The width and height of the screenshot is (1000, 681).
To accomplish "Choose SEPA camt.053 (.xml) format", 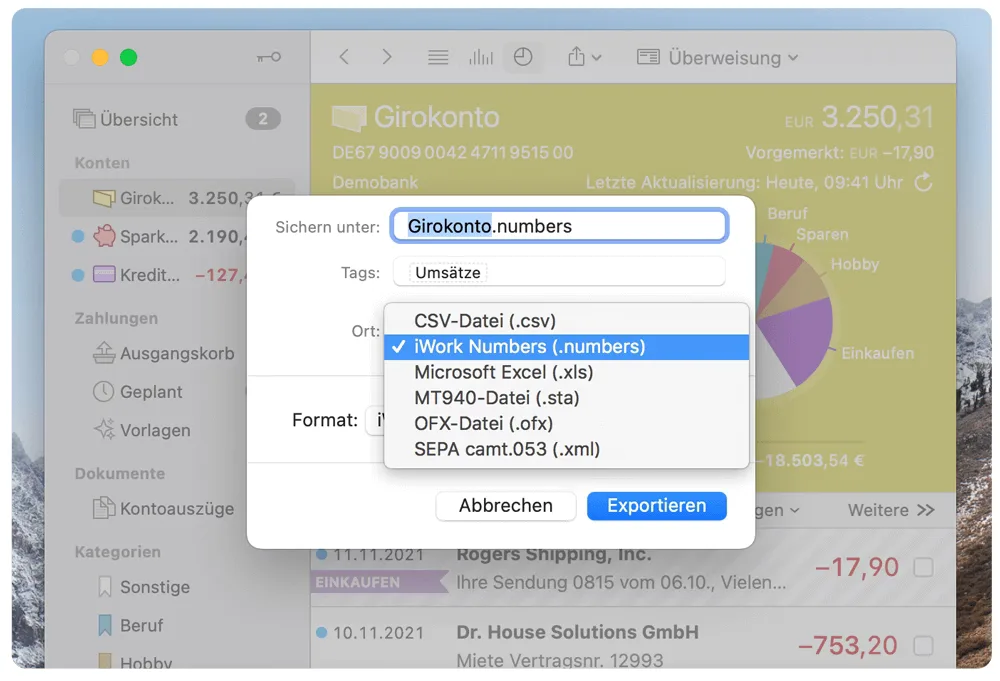I will [x=566, y=450].
